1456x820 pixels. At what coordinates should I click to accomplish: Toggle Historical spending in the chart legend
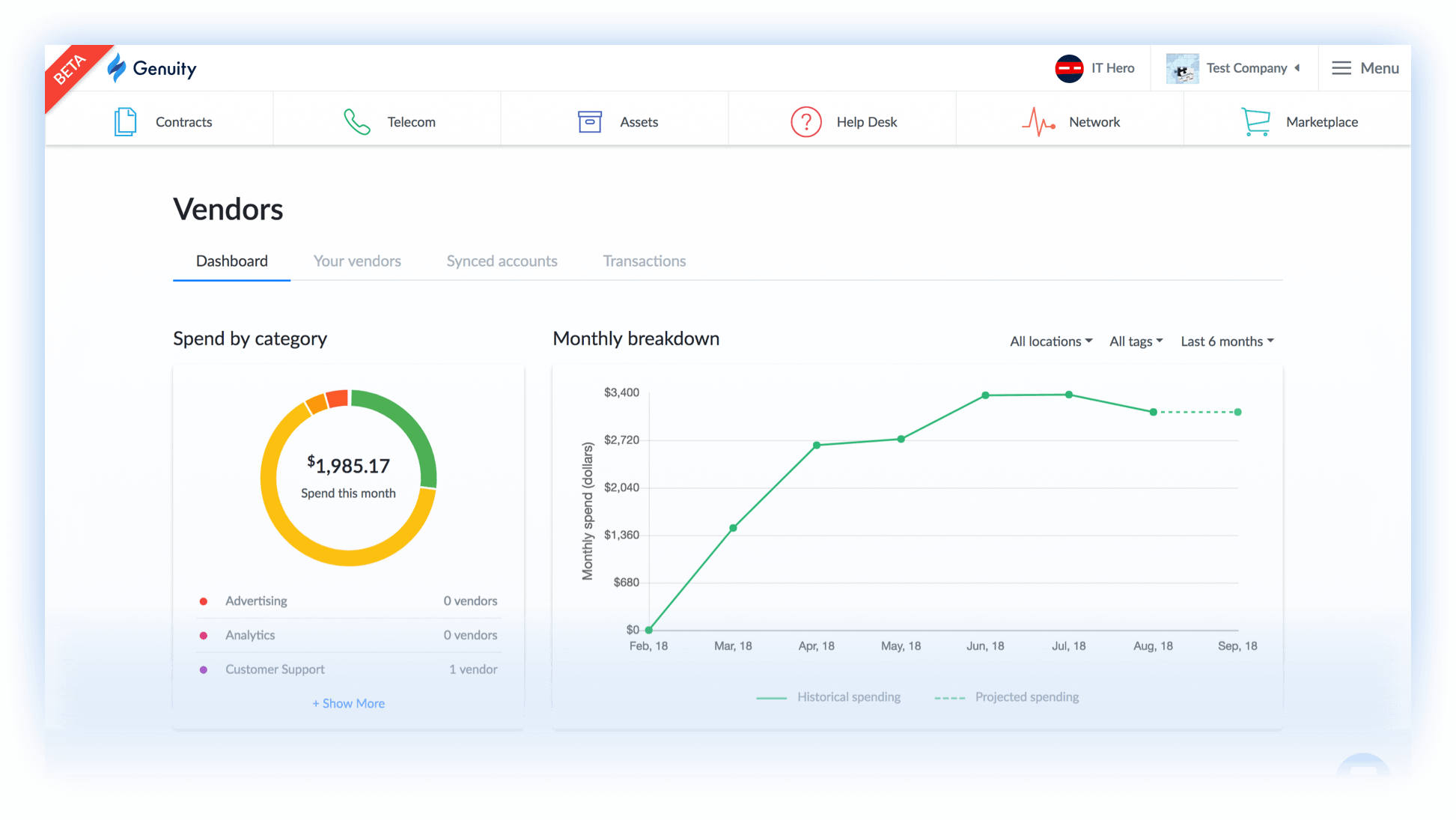click(x=848, y=696)
